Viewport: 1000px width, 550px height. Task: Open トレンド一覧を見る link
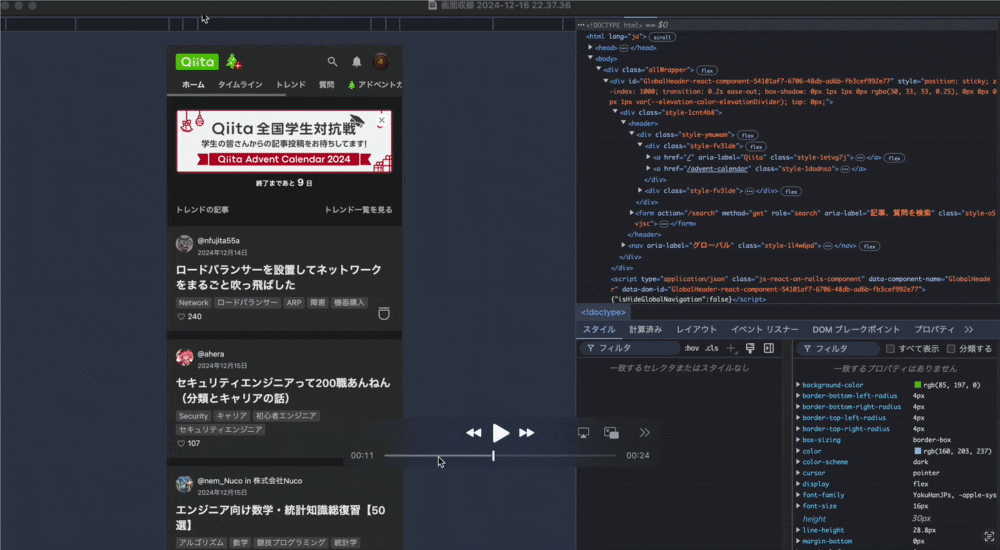(358, 210)
